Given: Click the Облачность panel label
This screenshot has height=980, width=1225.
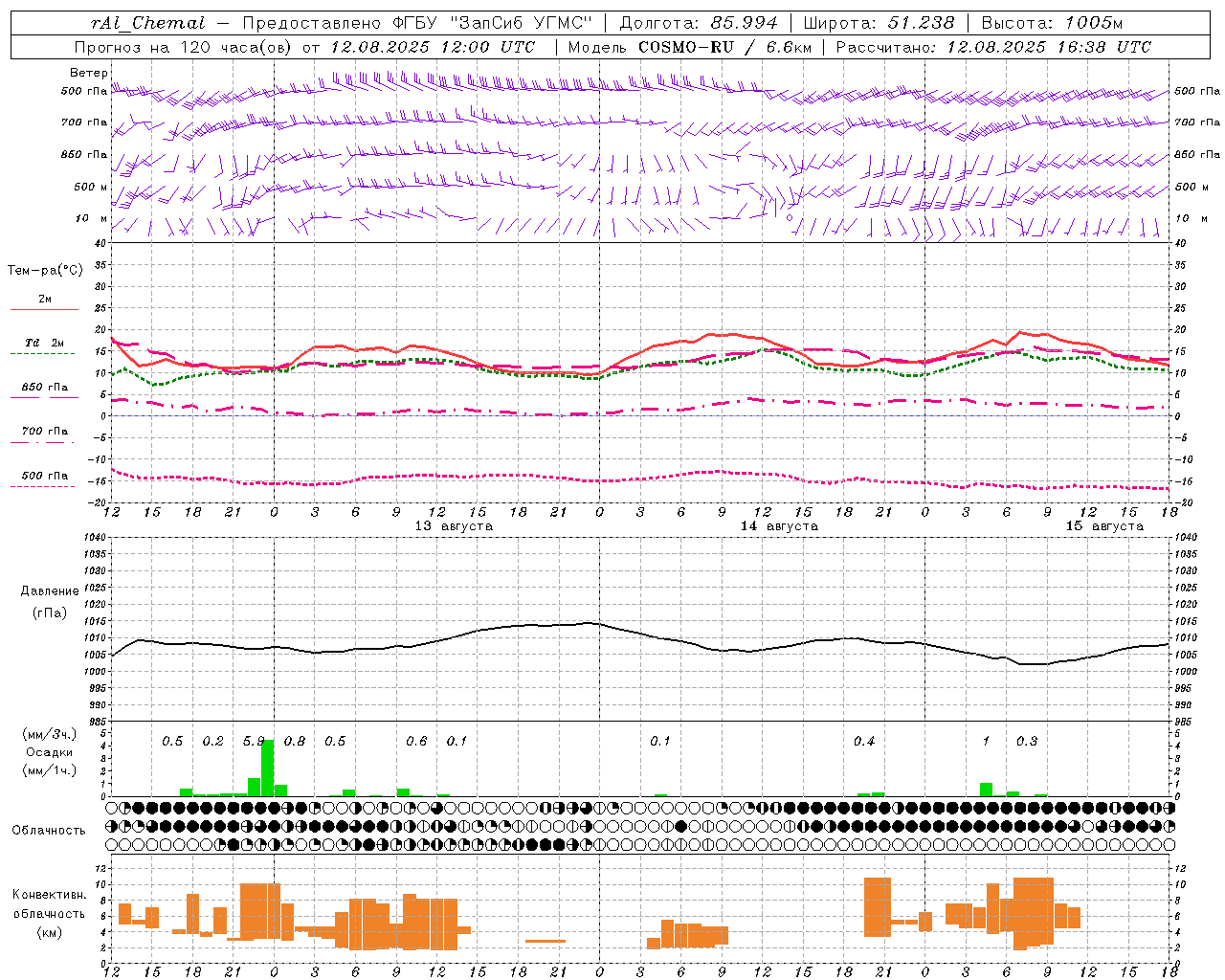Looking at the screenshot, I should pyautogui.click(x=49, y=831).
